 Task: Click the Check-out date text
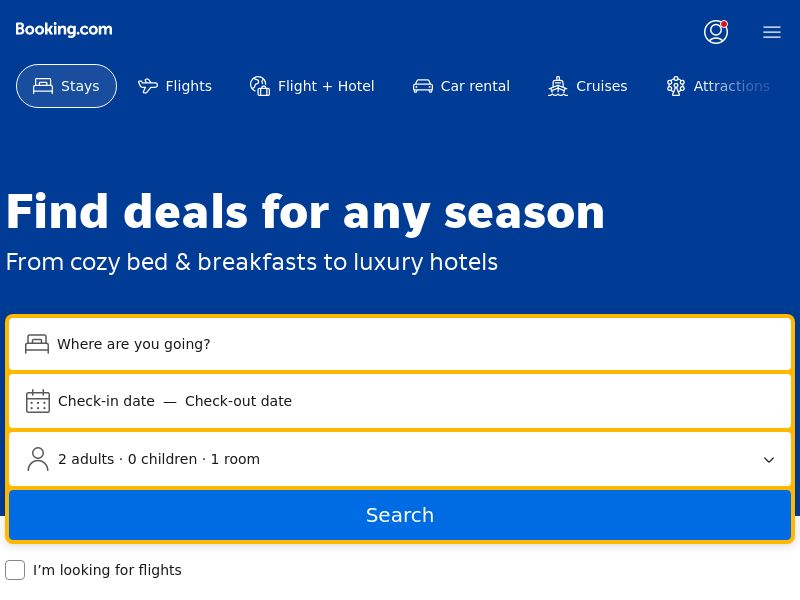click(x=238, y=401)
